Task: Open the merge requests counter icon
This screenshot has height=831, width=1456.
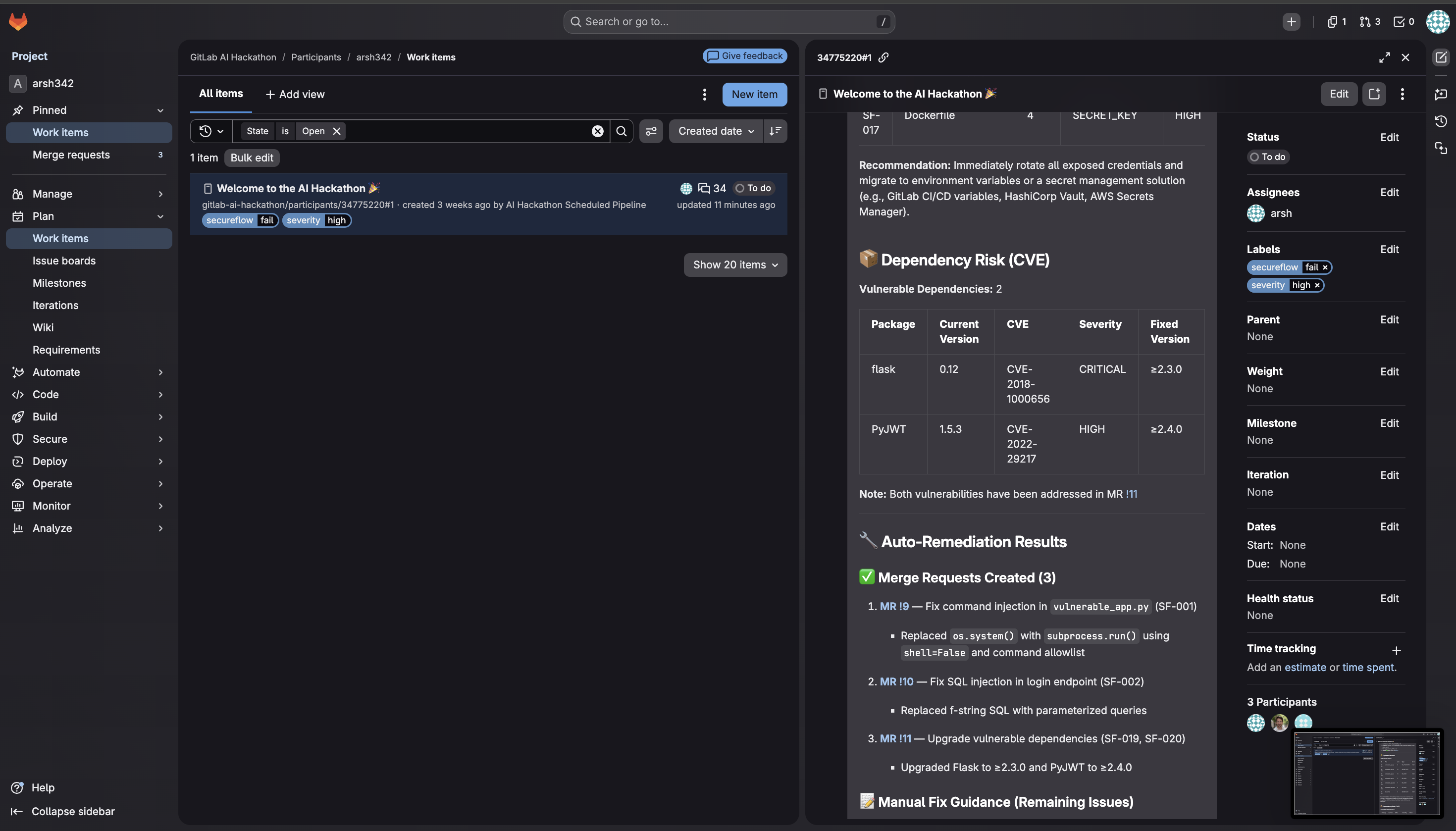Action: coord(1369,22)
